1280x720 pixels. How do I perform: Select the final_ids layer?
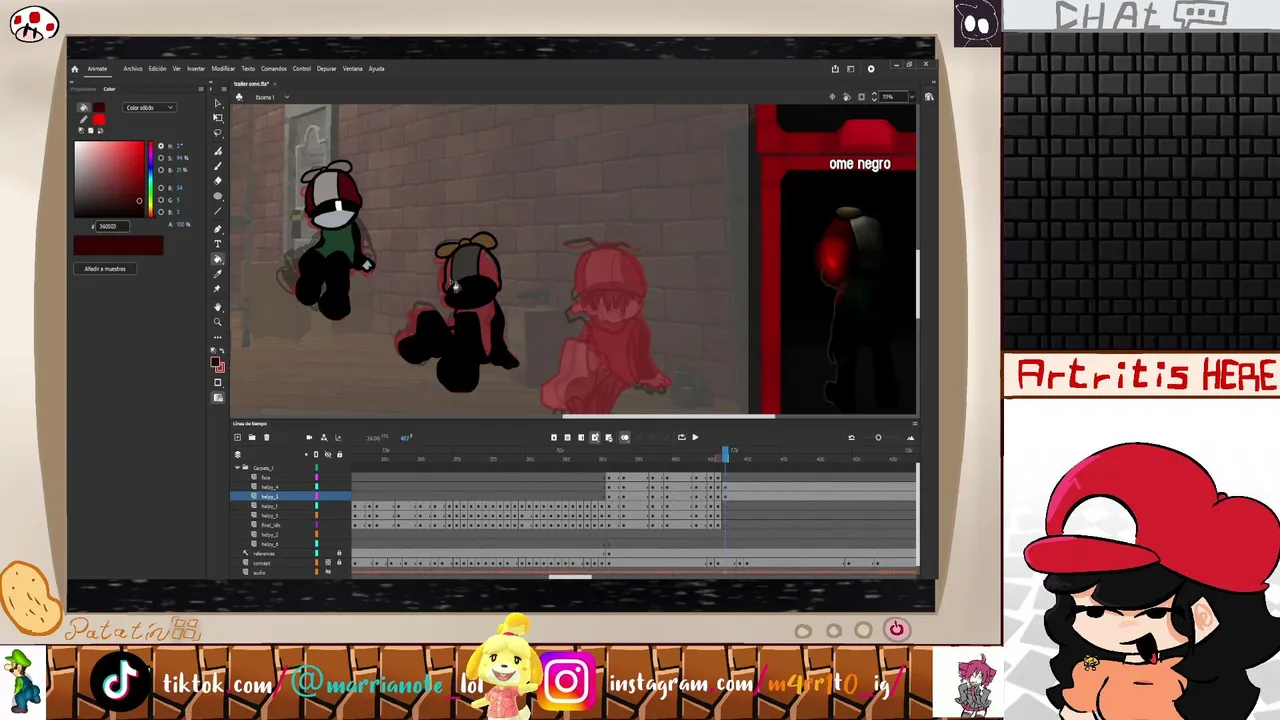click(x=270, y=525)
